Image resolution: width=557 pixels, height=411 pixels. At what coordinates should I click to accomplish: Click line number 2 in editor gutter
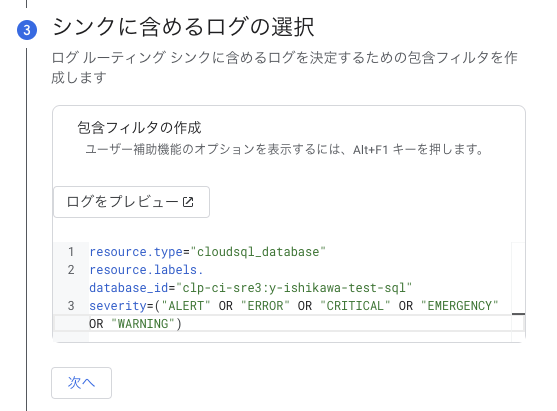click(x=71, y=270)
